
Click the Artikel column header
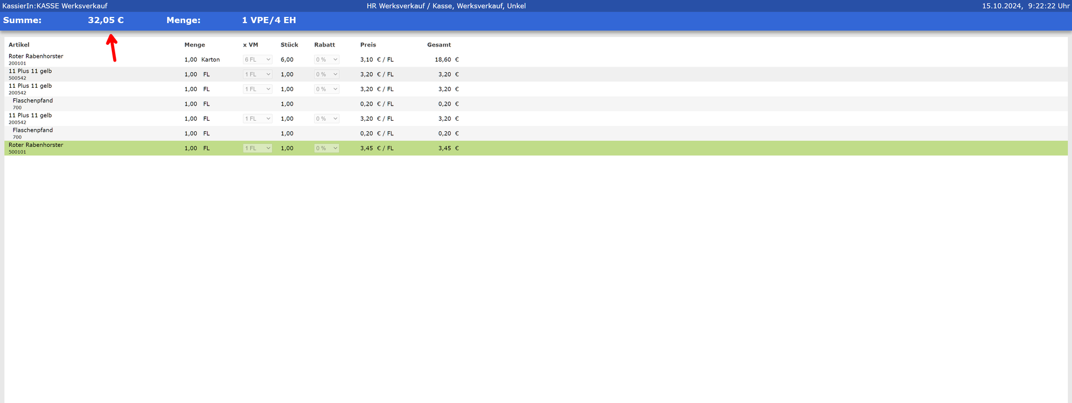[19, 45]
